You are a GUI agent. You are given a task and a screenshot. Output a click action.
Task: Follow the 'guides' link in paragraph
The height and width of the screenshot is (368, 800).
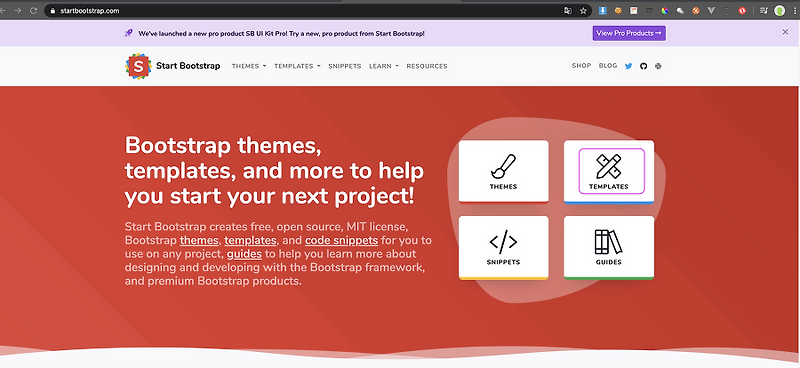click(244, 254)
